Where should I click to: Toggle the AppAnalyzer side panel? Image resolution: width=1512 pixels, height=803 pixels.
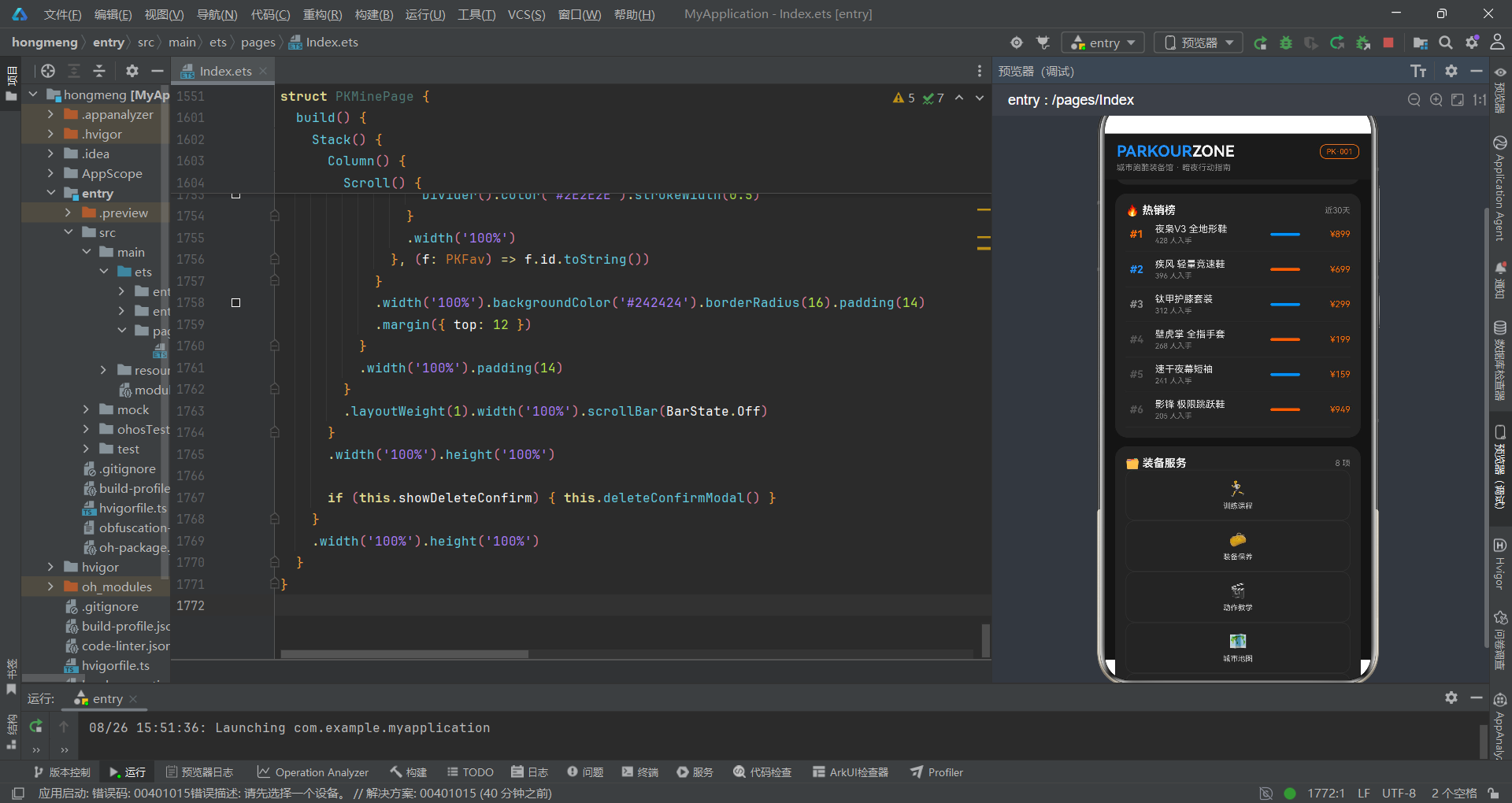pyautogui.click(x=1500, y=726)
